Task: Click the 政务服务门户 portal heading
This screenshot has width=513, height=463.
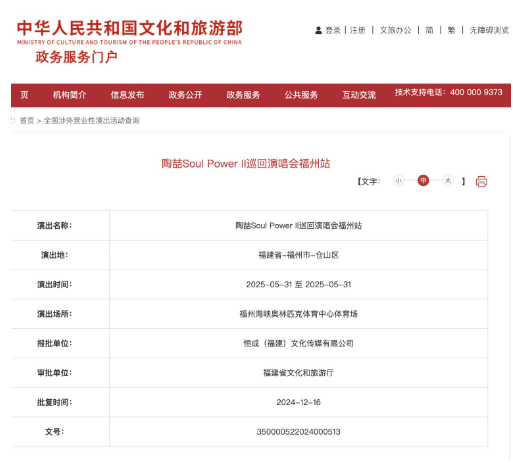Action: coord(76,57)
